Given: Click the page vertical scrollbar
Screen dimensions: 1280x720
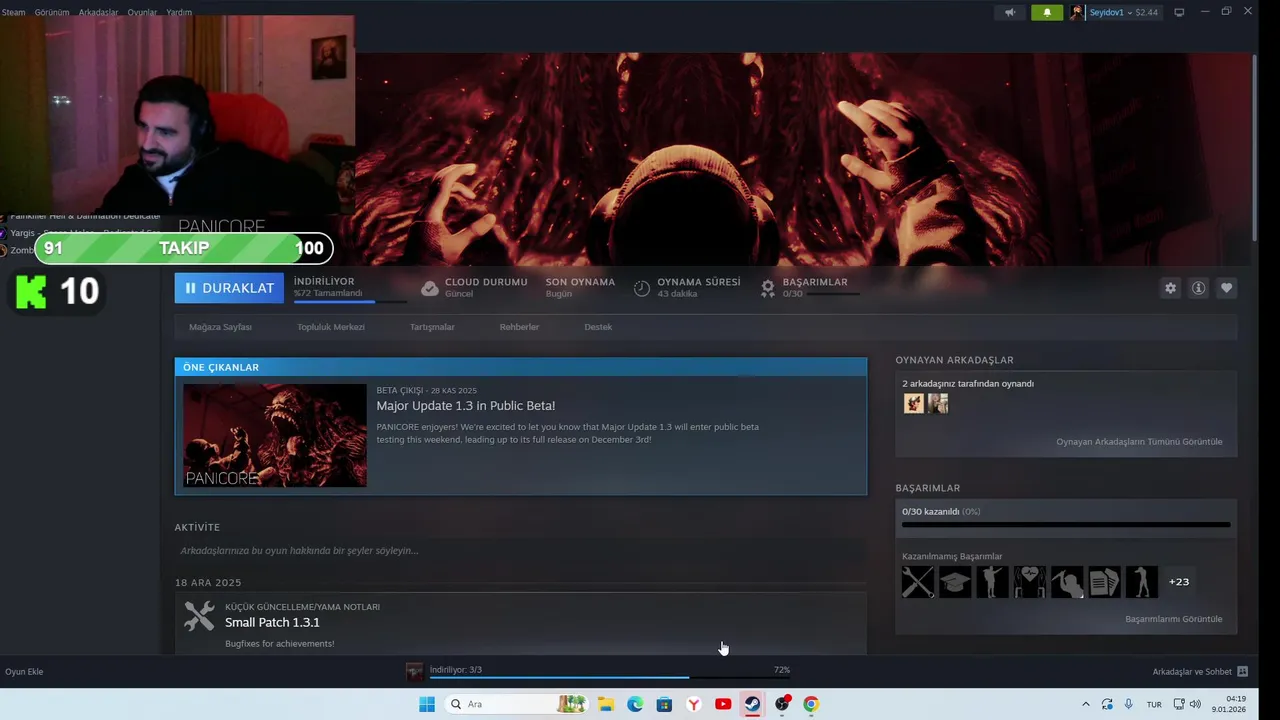Looking at the screenshot, I should [x=1253, y=147].
